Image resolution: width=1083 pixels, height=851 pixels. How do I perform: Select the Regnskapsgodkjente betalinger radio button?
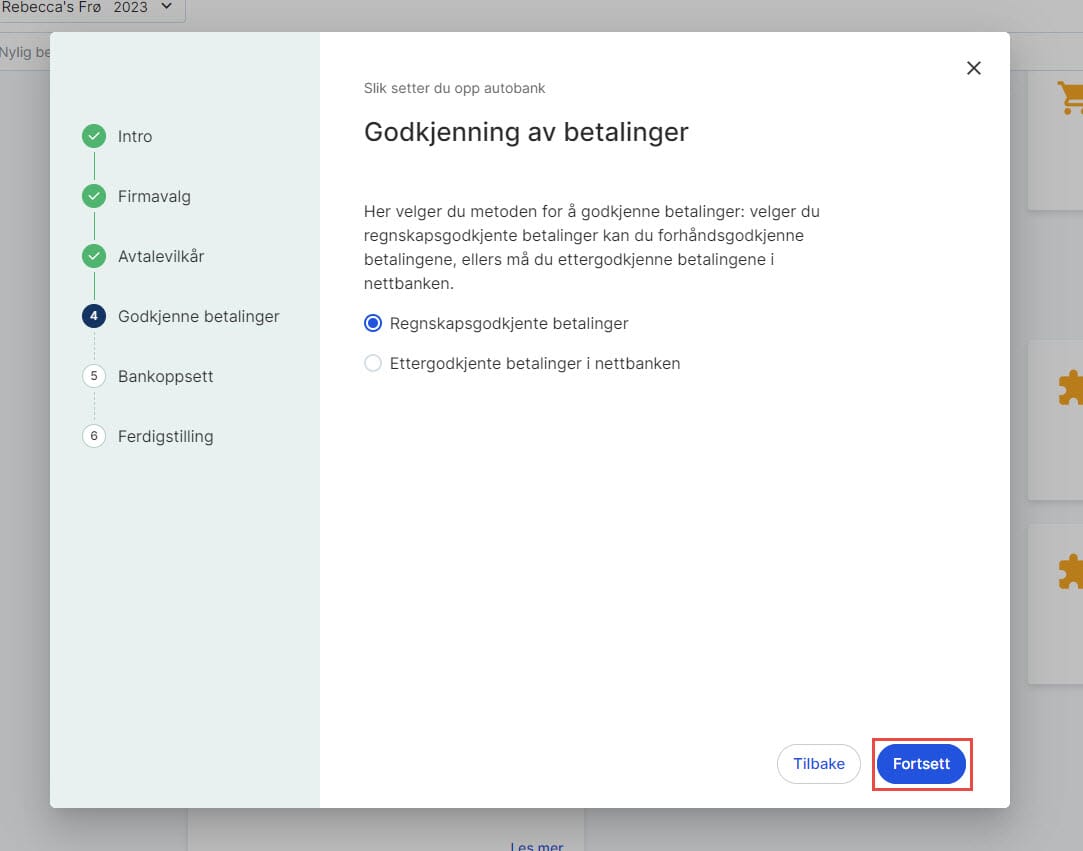pos(373,323)
